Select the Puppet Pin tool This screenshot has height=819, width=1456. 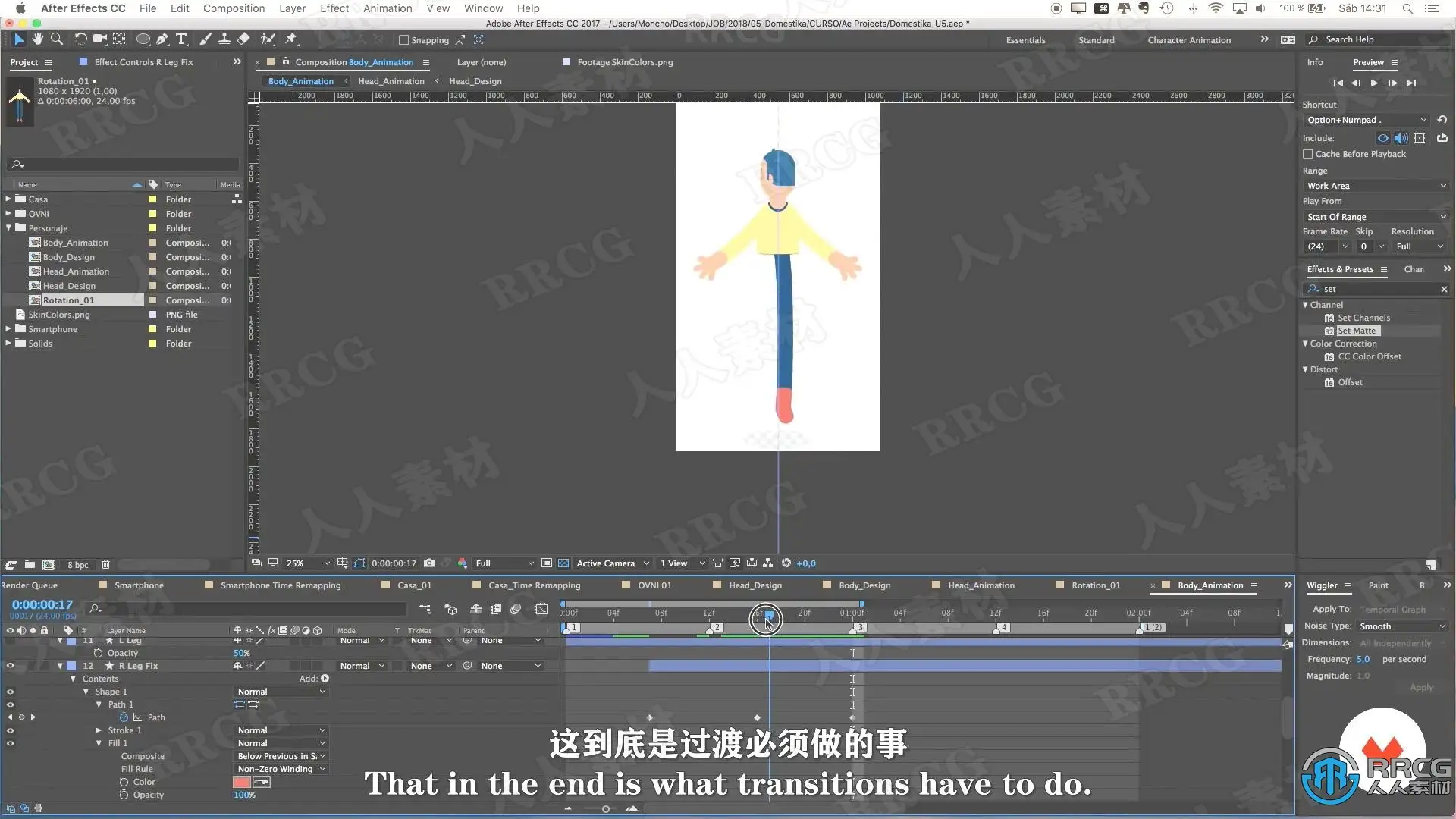tap(291, 39)
